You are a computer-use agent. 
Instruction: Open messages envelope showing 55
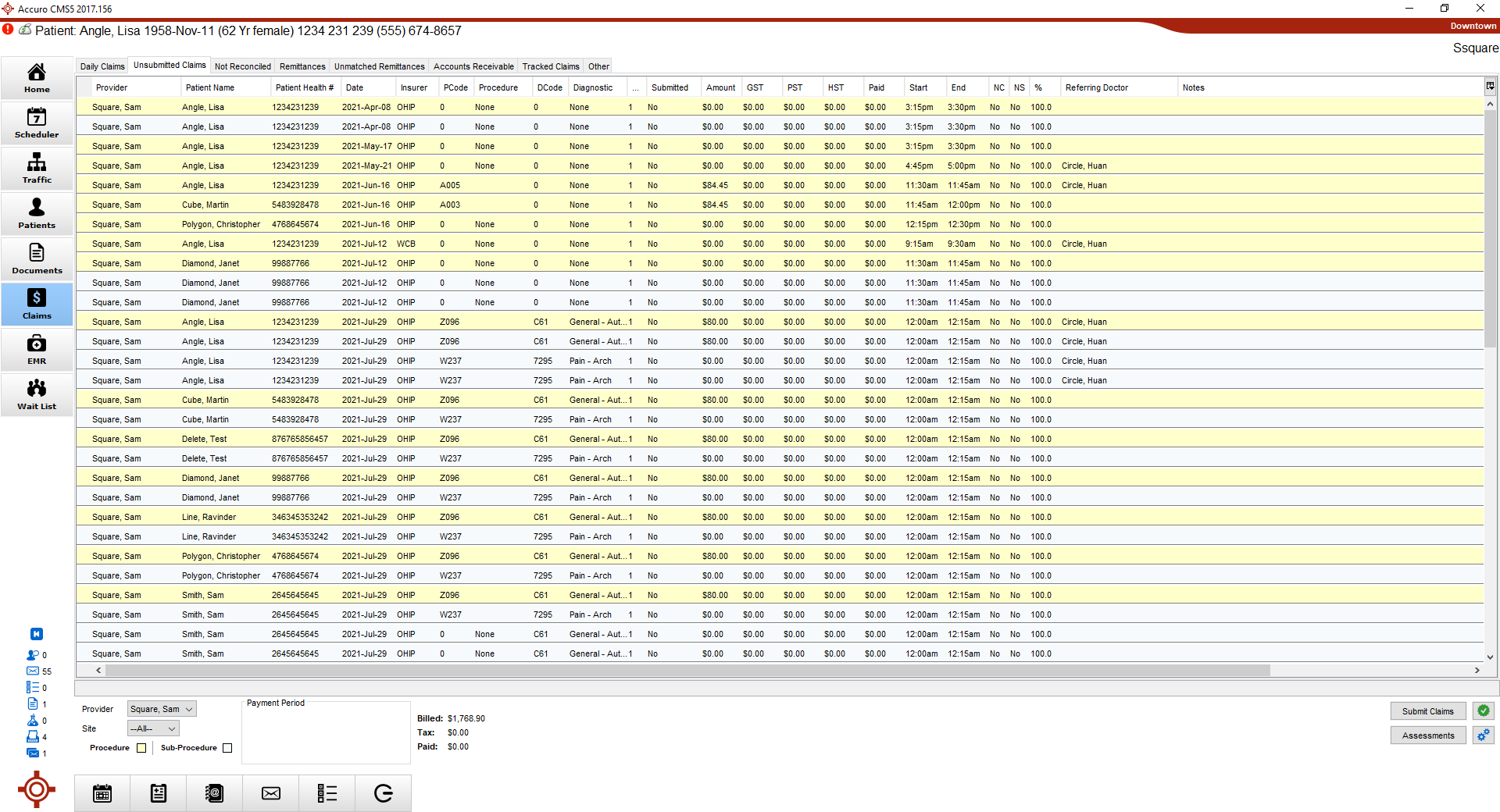tap(33, 671)
